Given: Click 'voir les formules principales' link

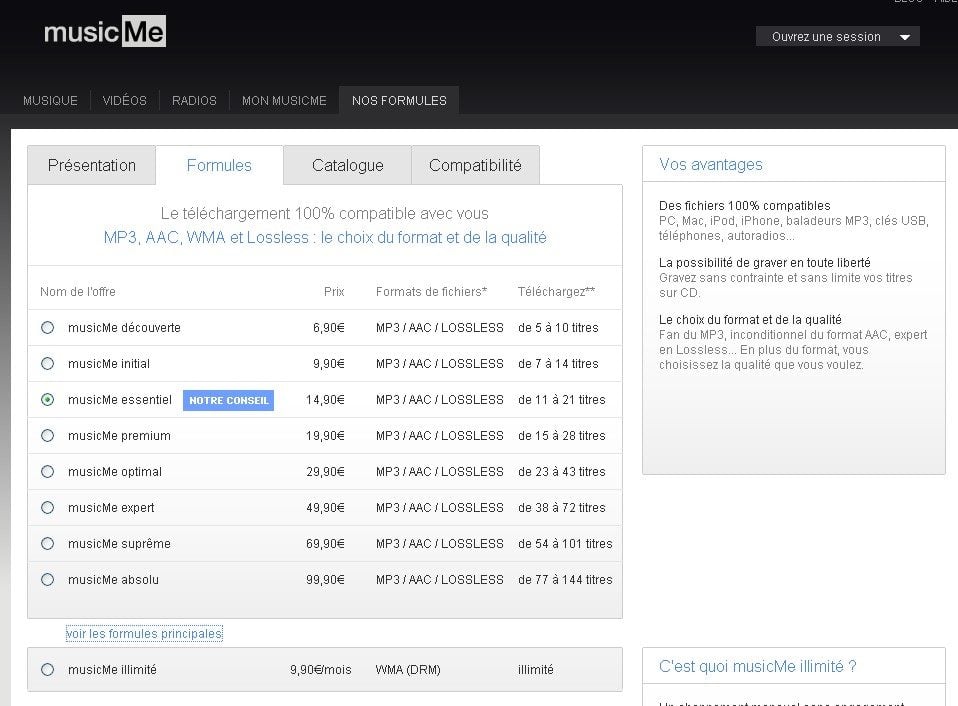Looking at the screenshot, I should 144,634.
